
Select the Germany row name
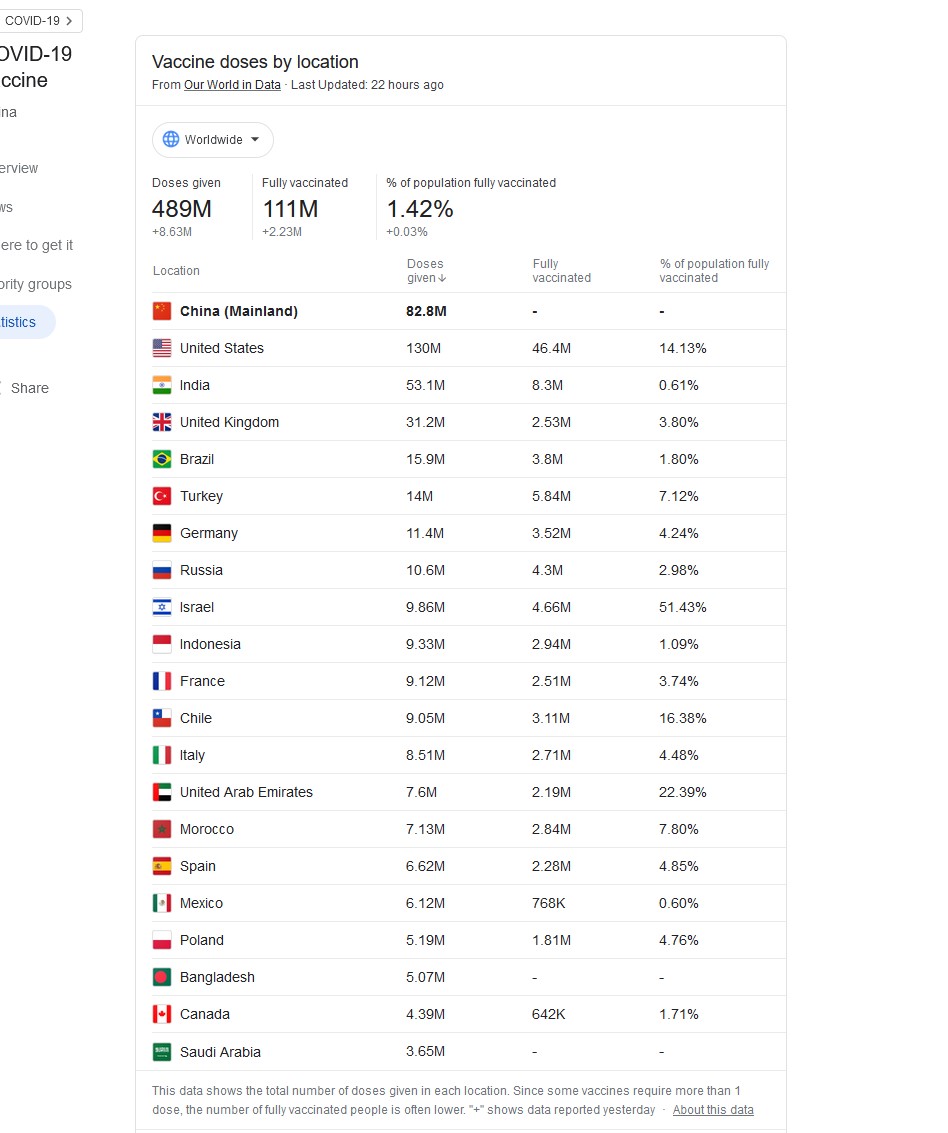click(x=208, y=533)
